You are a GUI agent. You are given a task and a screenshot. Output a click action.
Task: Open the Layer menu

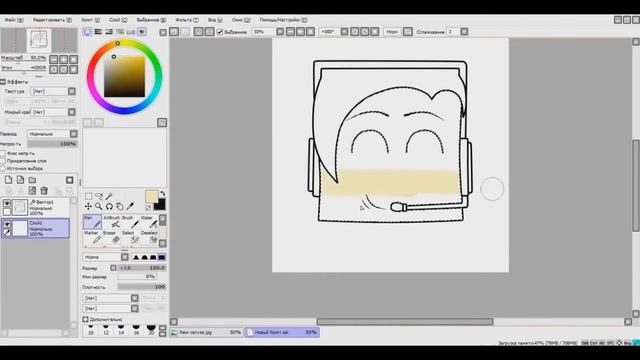(118, 20)
